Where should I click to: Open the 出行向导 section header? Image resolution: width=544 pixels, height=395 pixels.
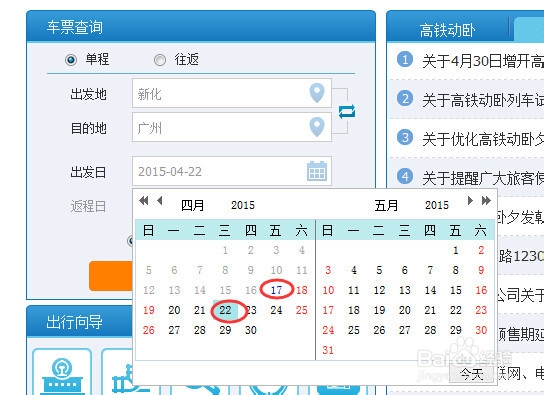pyautogui.click(x=79, y=321)
